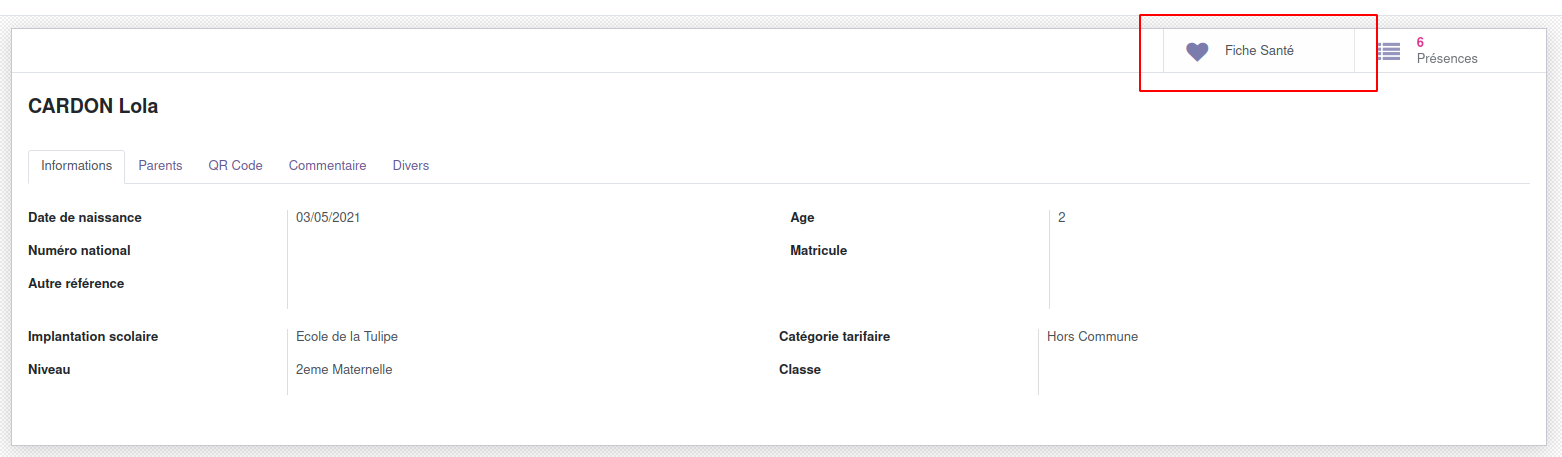This screenshot has height=457, width=1562.
Task: Open the Fiche Santé button
Action: [1259, 51]
